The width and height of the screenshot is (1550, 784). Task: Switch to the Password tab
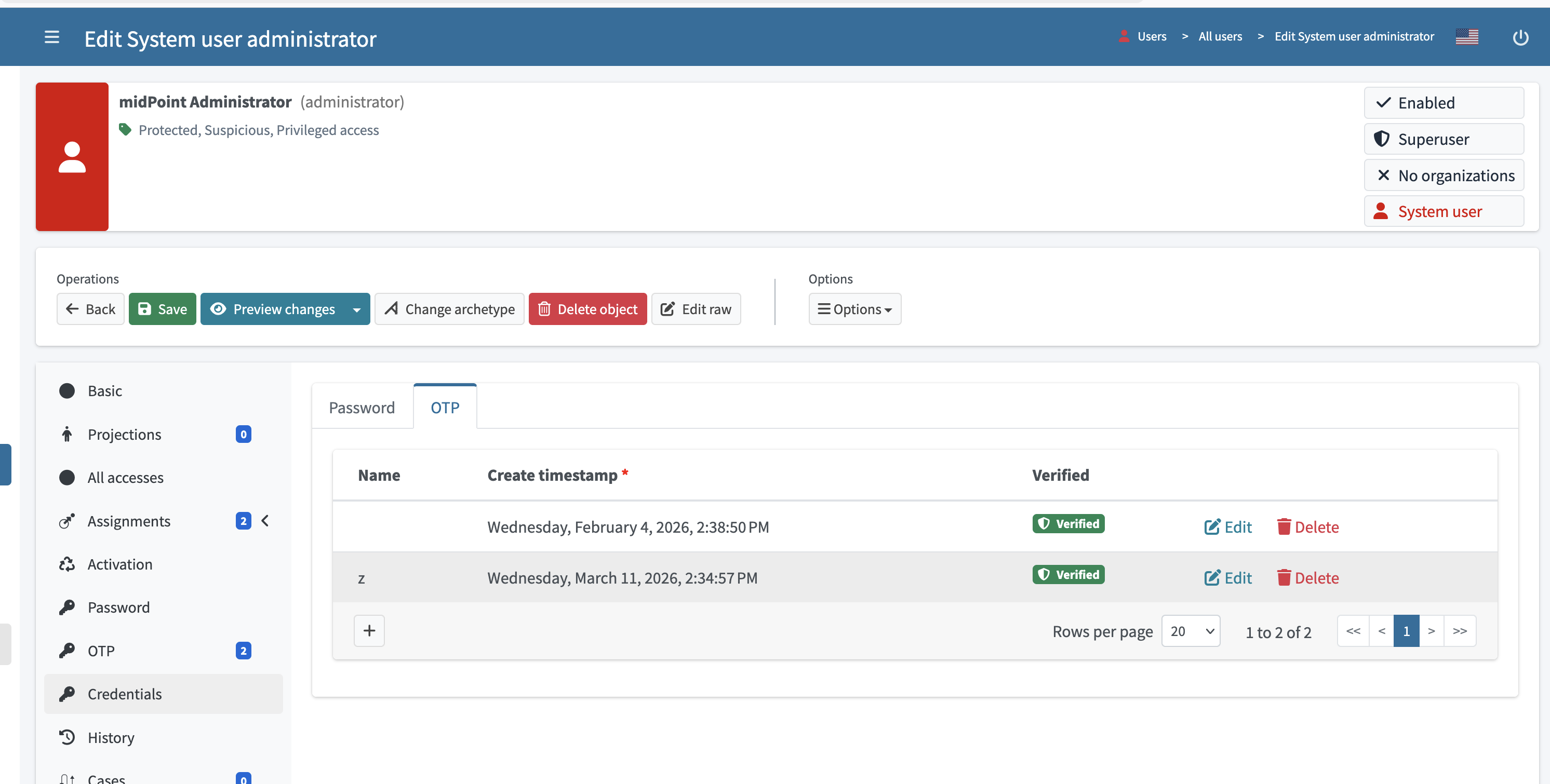(x=362, y=408)
